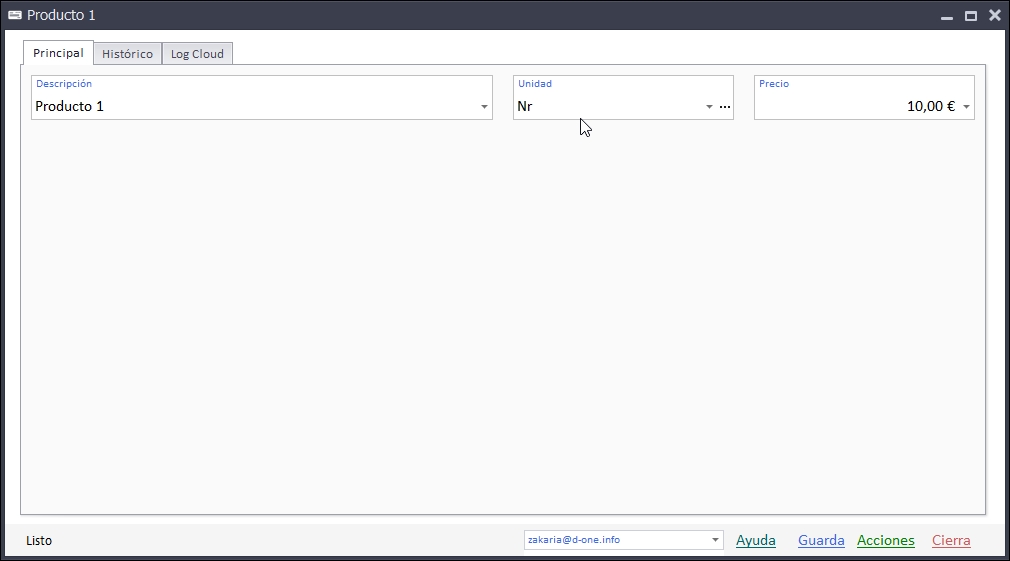This screenshot has width=1010, height=561.
Task: Open the Unidad ellipsis lookup button
Action: point(725,107)
